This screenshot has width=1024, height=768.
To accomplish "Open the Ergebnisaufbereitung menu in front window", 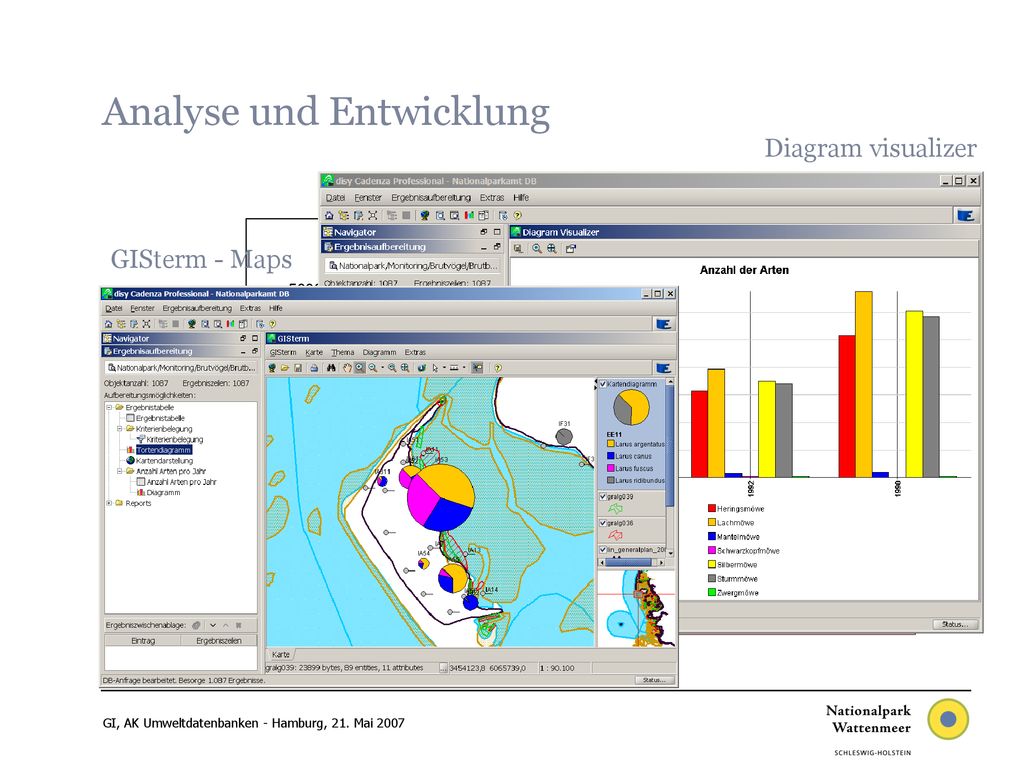I will click(197, 308).
